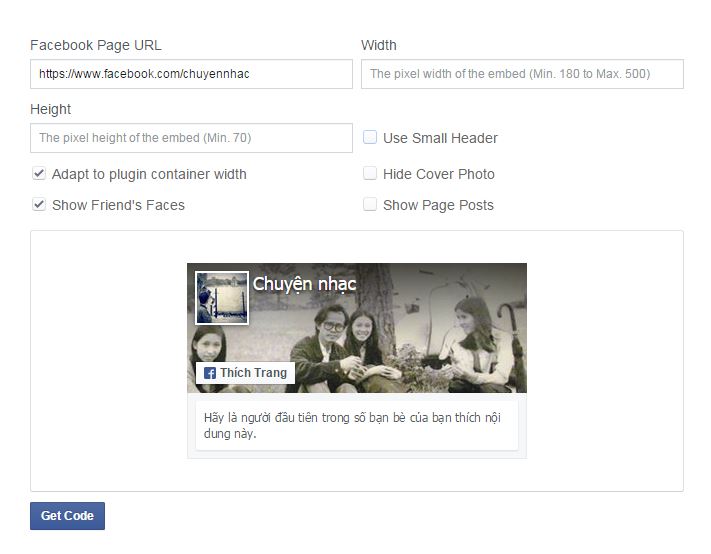Click the Facebook Page URL label

click(x=96, y=45)
